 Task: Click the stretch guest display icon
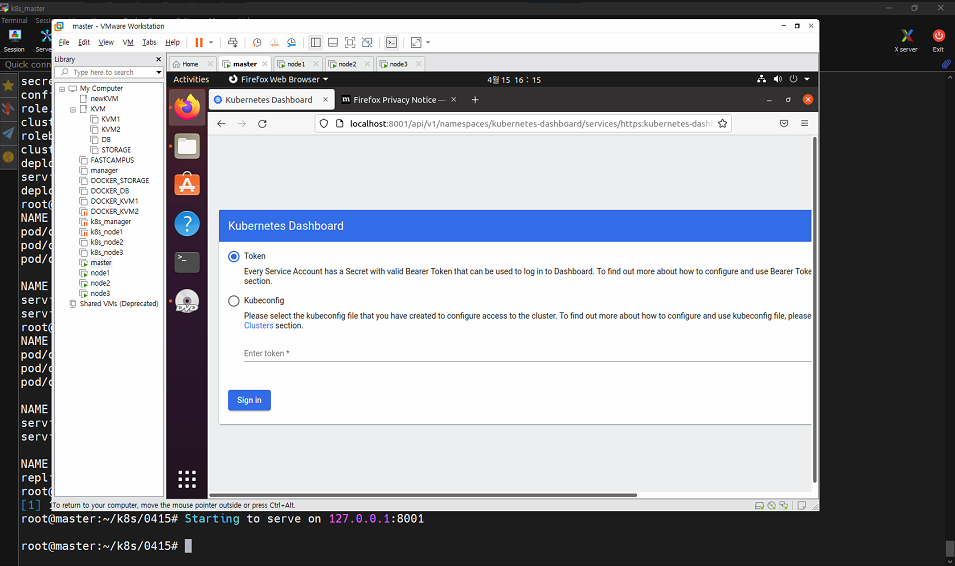pyautogui.click(x=416, y=43)
